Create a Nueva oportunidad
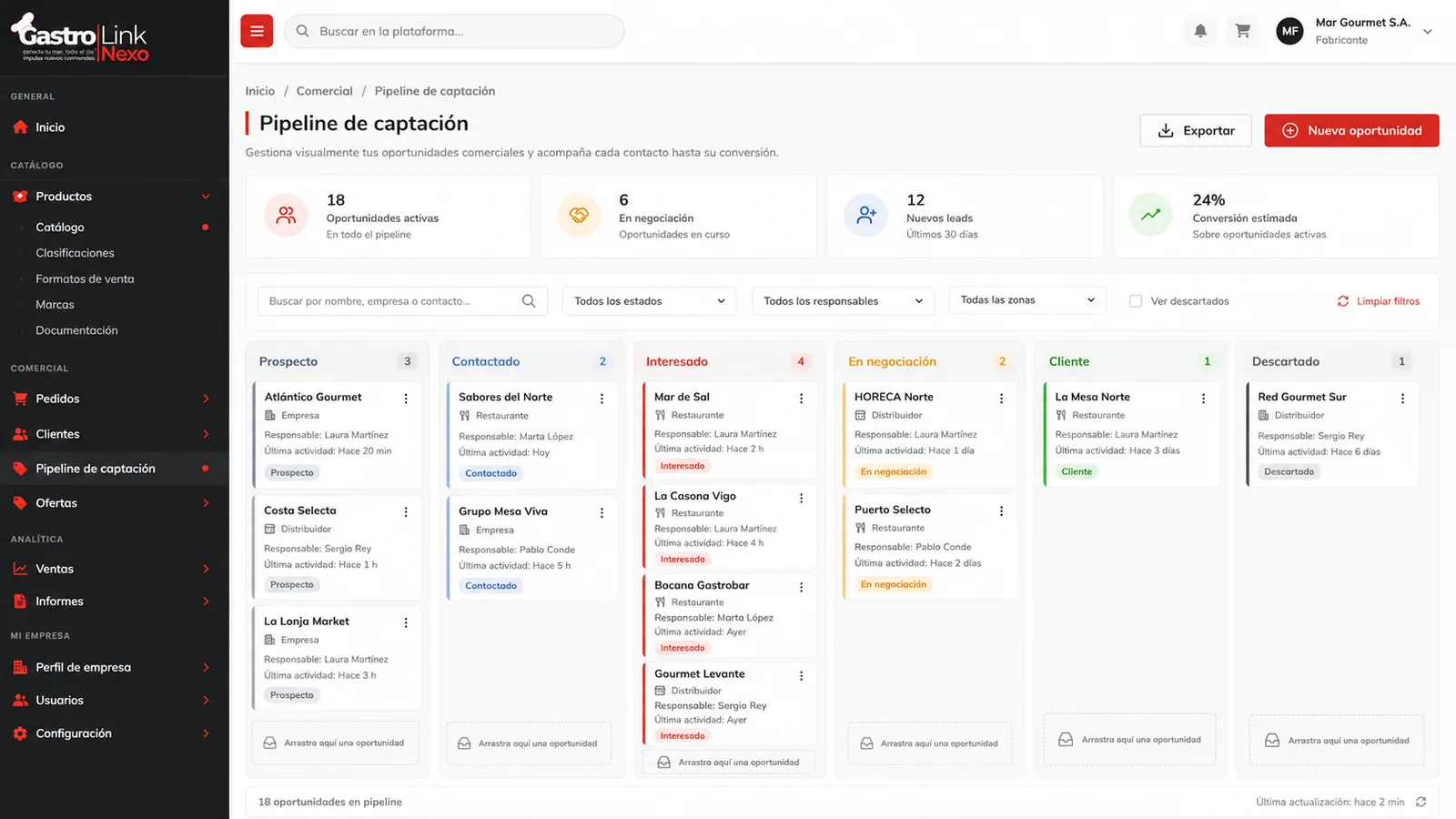Viewport: 1456px width, 819px height. 1351,130
